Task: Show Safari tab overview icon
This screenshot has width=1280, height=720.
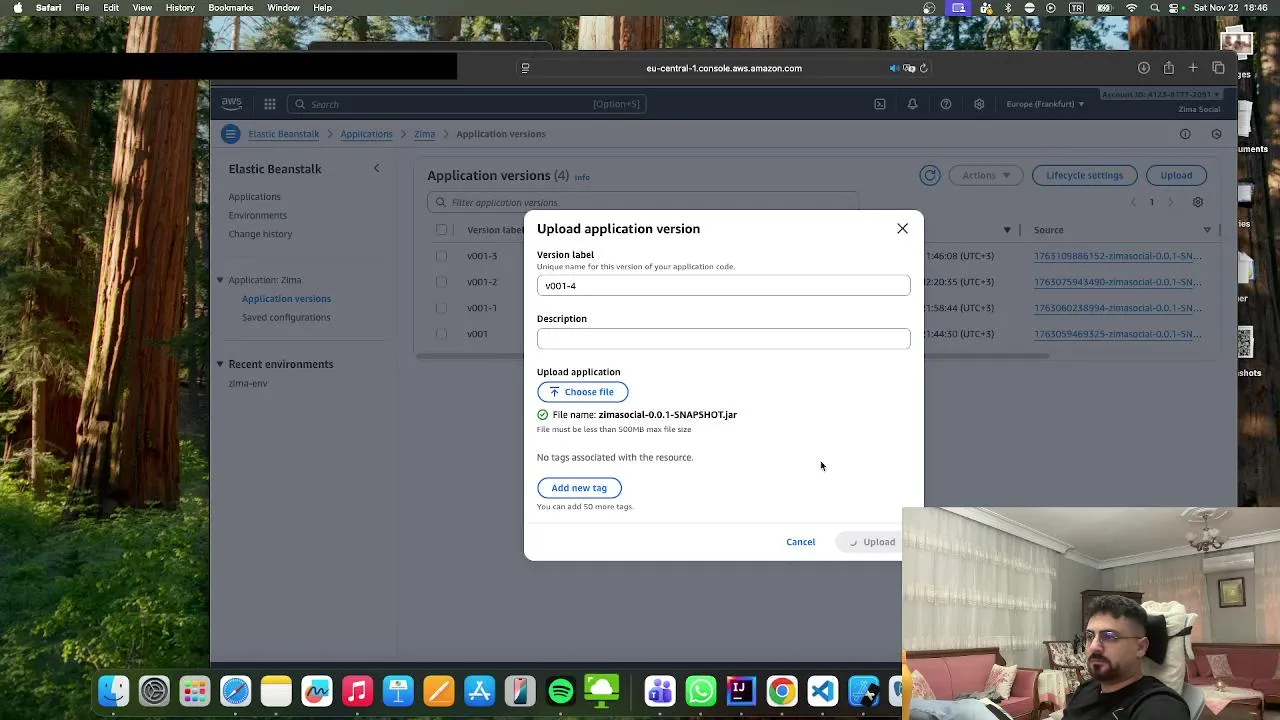Action: click(1218, 68)
